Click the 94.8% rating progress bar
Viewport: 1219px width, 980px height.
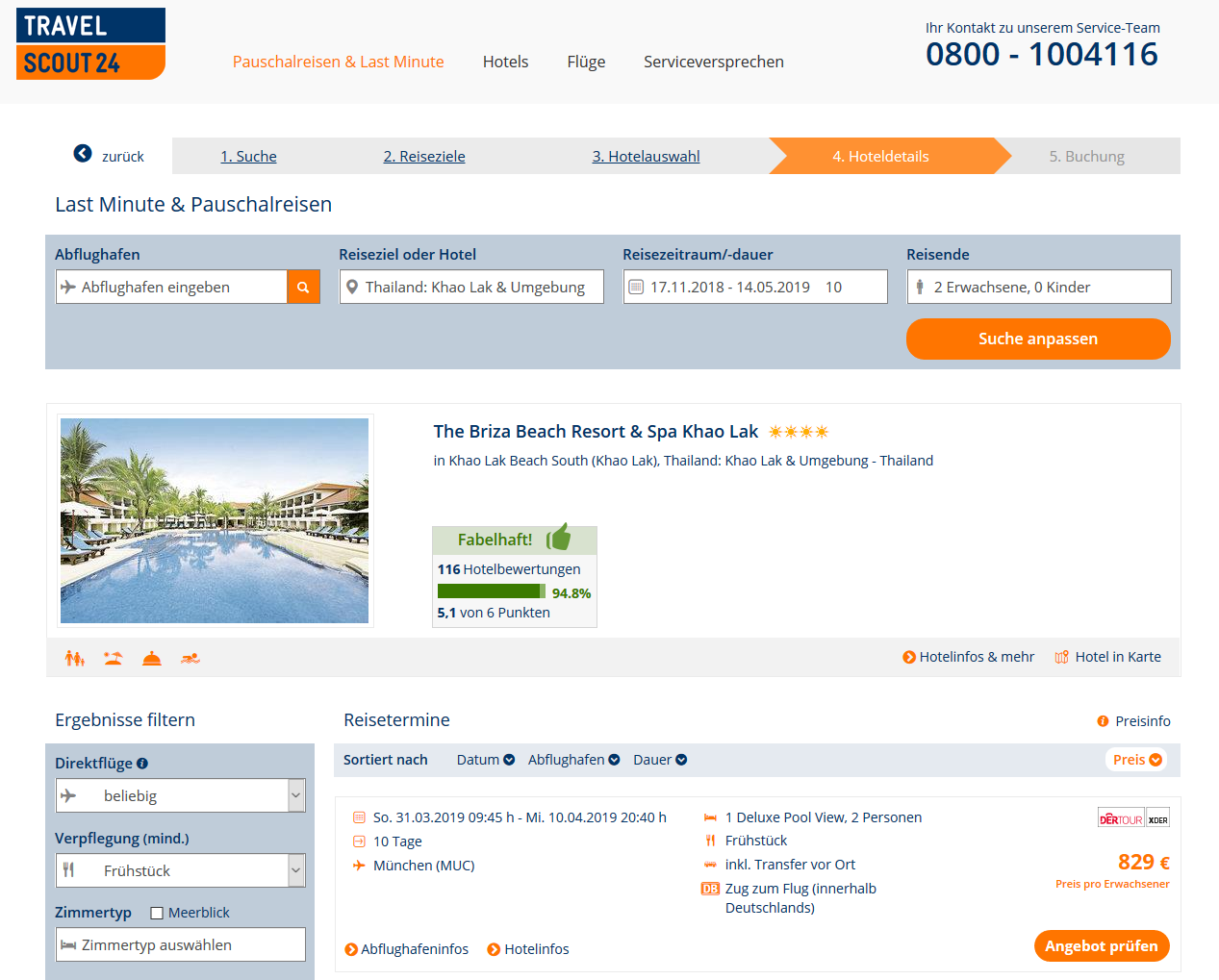click(491, 591)
